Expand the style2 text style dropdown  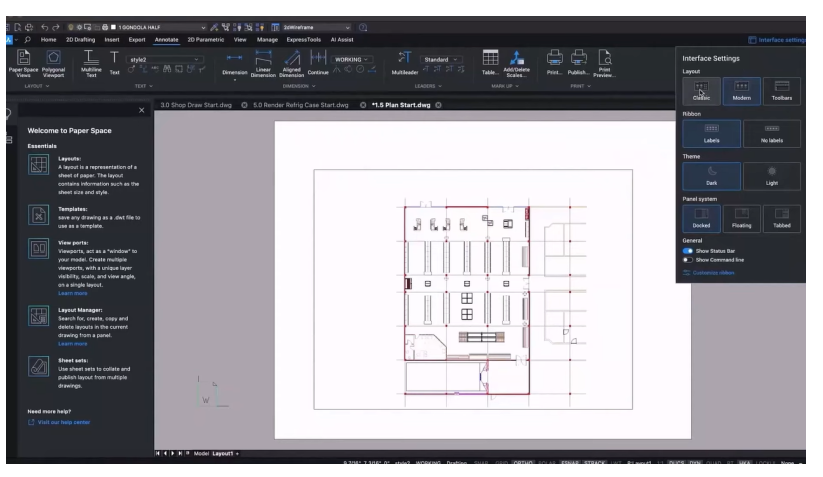pyautogui.click(x=167, y=59)
